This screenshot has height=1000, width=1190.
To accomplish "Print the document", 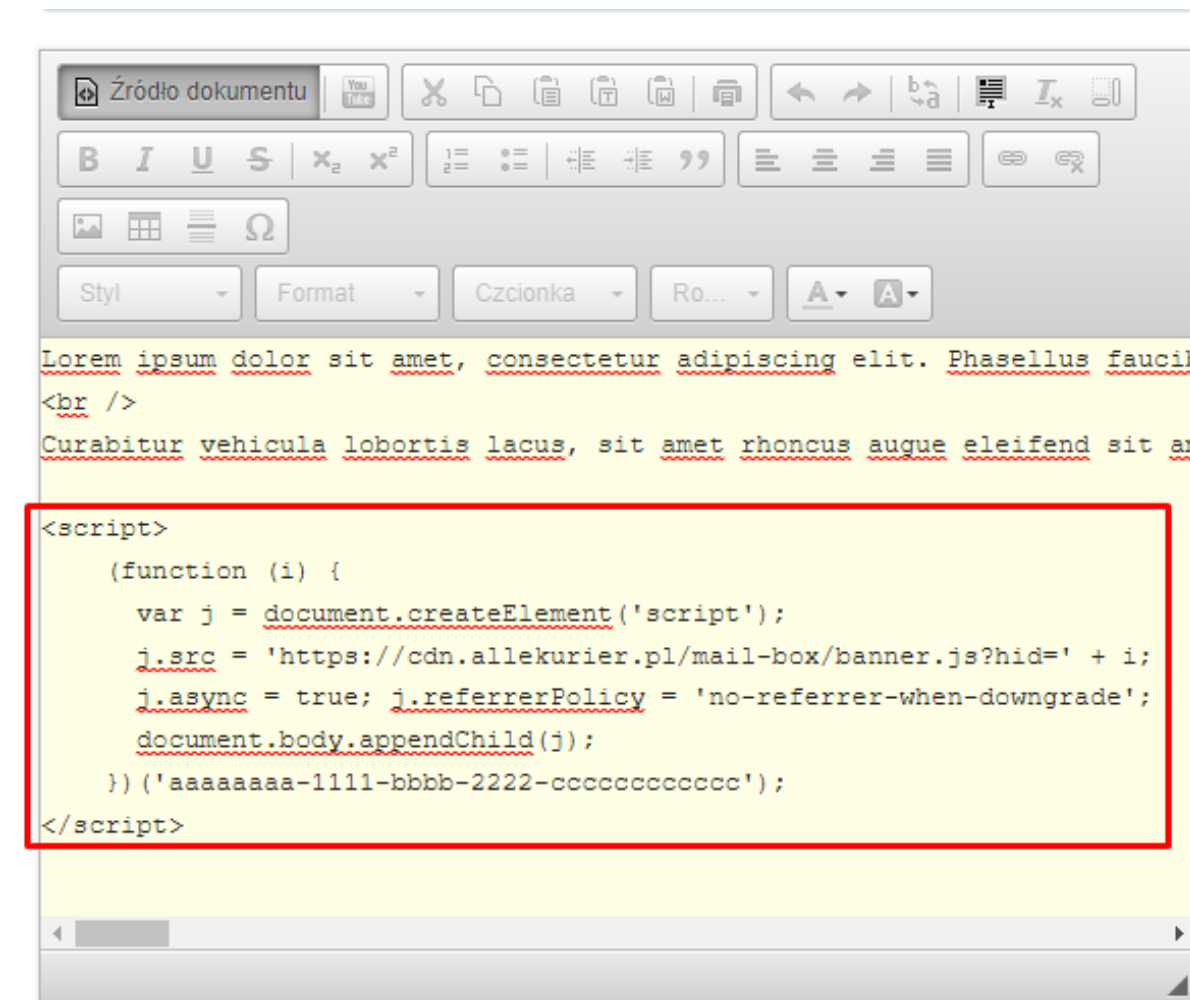I will 726,93.
